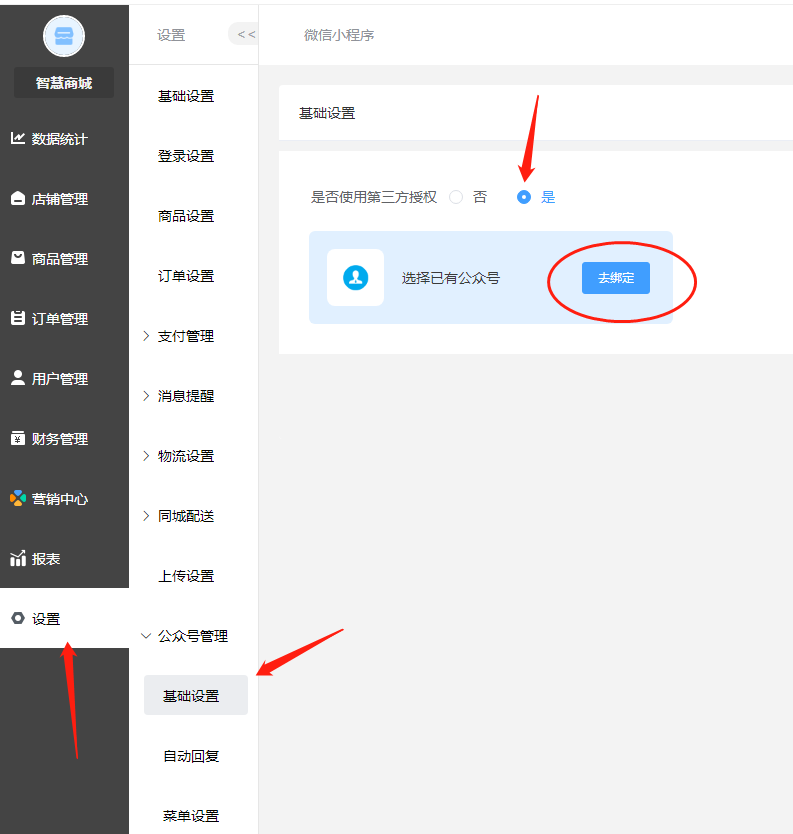Select 是 for third-party authorization
This screenshot has height=834, width=793.
click(x=524, y=197)
